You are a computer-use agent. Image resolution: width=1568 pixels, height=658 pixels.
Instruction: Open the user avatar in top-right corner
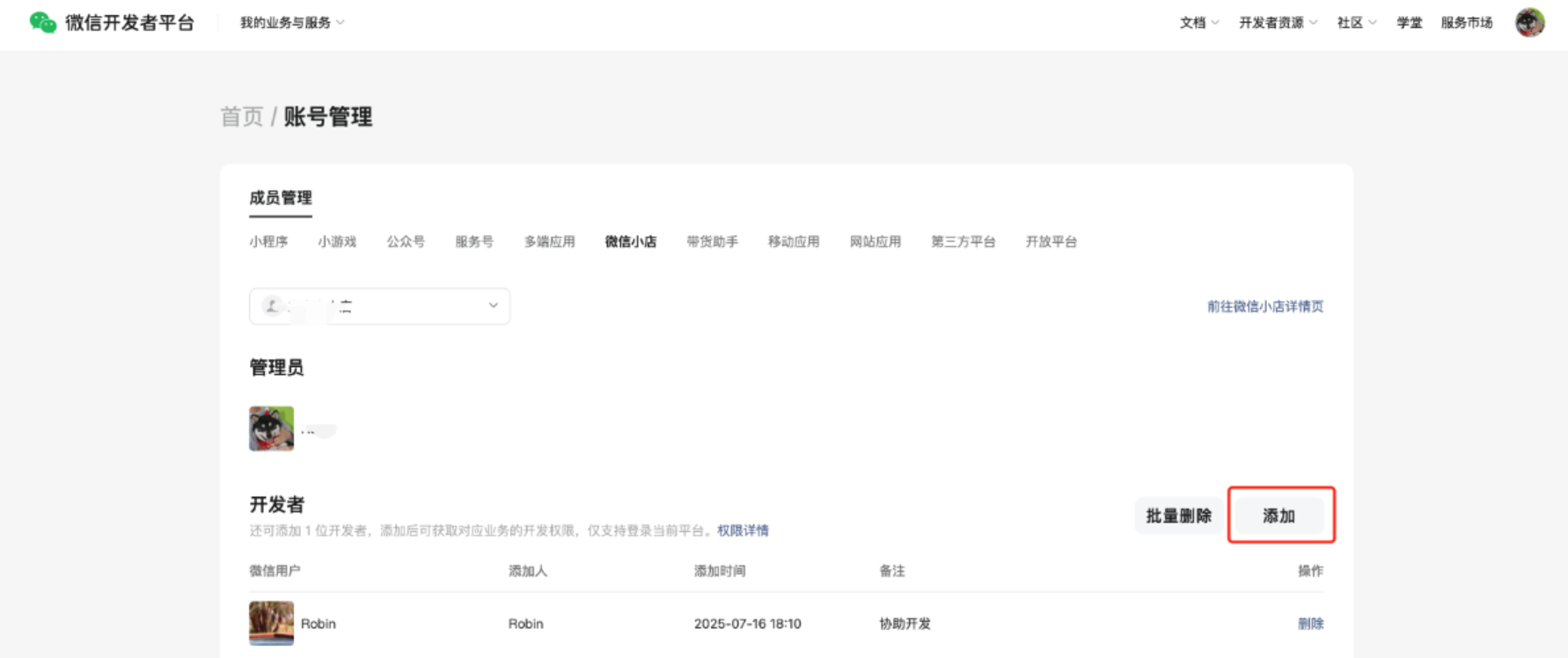1529,23
